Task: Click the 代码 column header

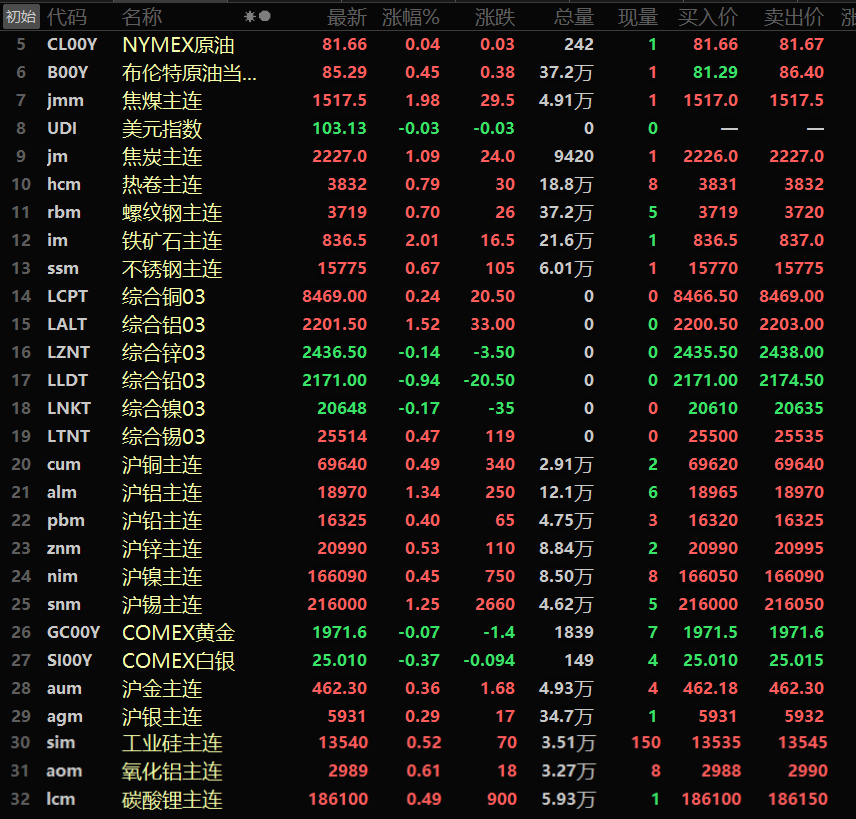Action: pyautogui.click(x=67, y=17)
